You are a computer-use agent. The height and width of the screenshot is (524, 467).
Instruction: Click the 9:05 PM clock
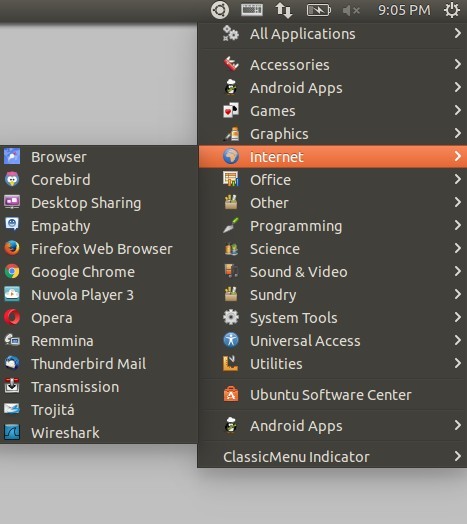pos(404,10)
